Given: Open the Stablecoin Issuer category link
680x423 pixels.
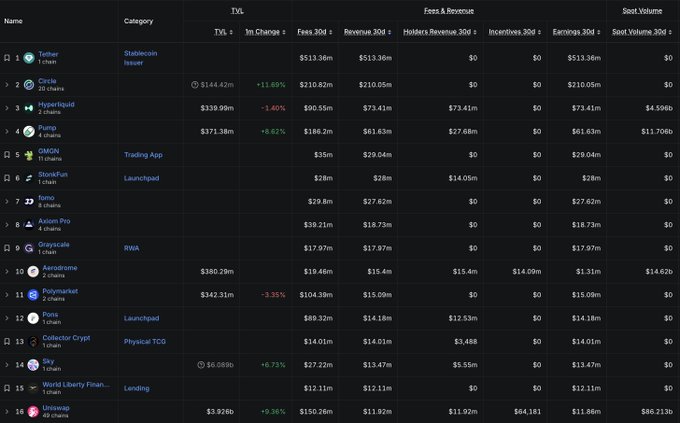Looking at the screenshot, I should pyautogui.click(x=141, y=58).
